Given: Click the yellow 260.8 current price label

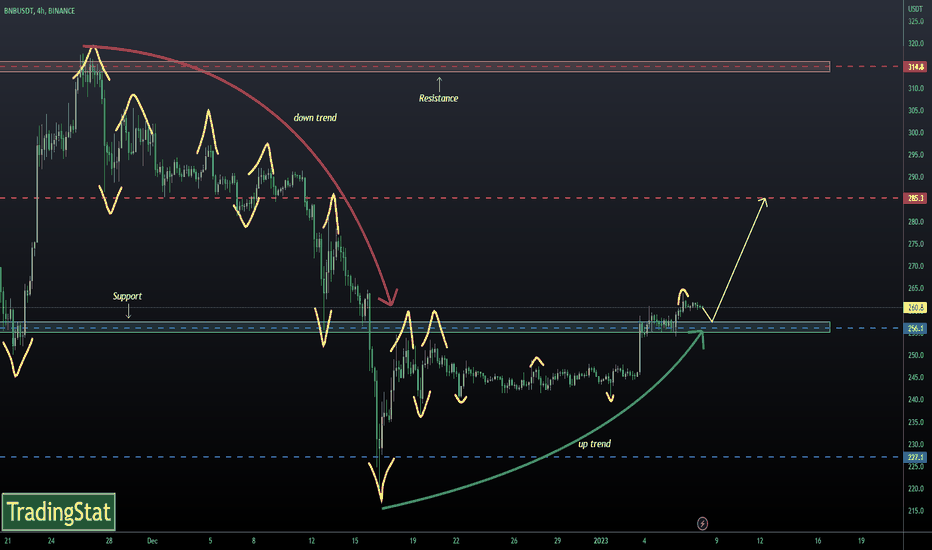Looking at the screenshot, I should pos(915,307).
